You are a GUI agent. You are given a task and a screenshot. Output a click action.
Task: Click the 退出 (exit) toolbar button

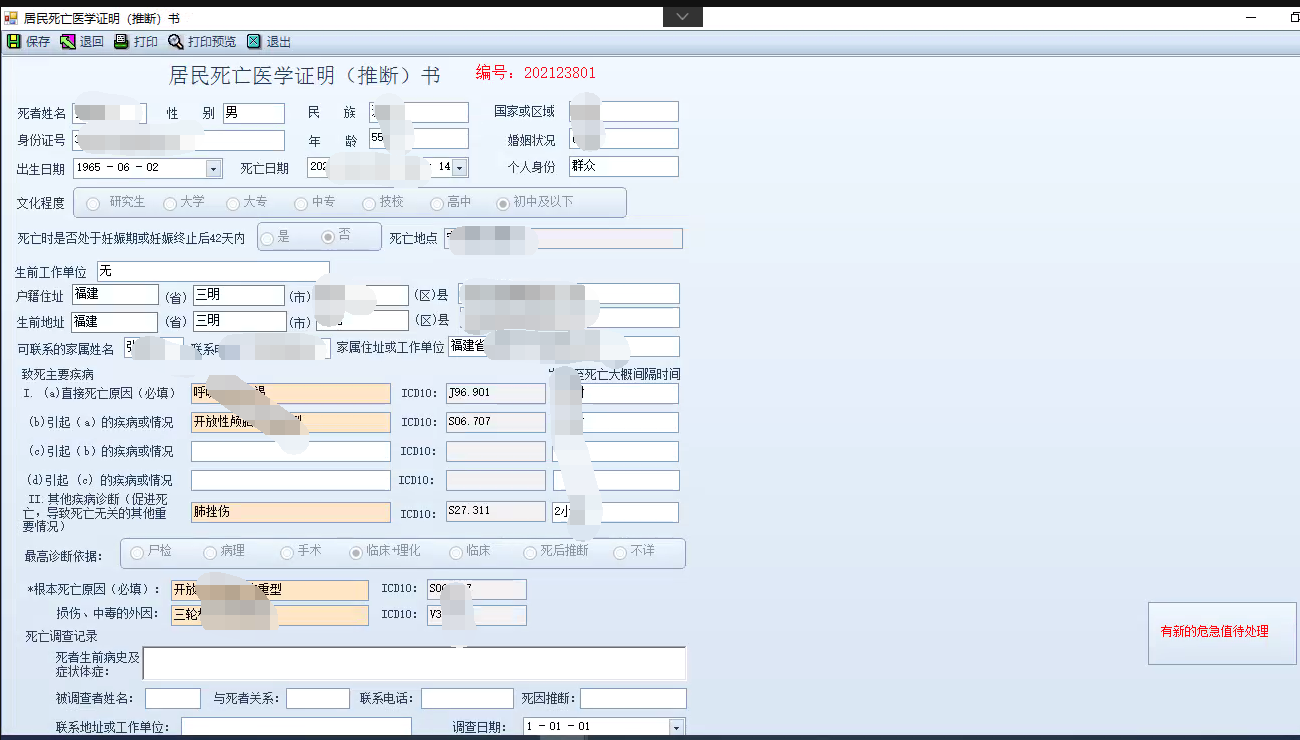click(269, 42)
